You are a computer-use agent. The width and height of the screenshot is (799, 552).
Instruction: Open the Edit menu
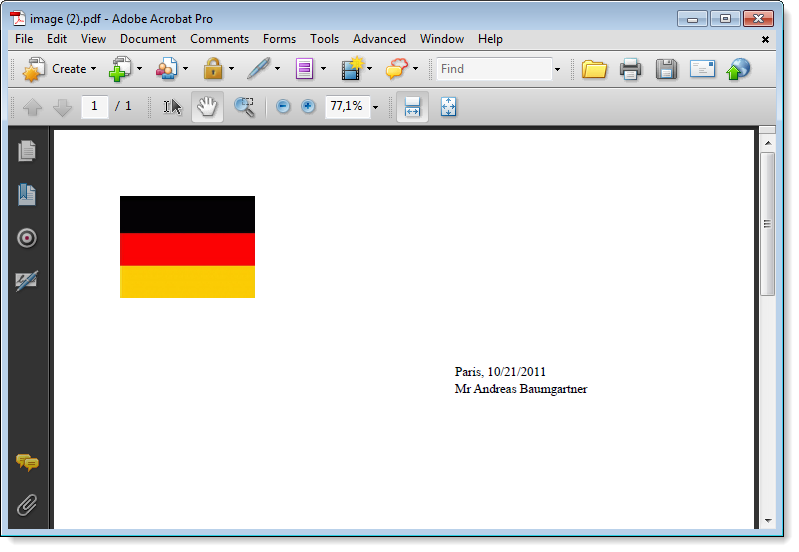tap(57, 39)
